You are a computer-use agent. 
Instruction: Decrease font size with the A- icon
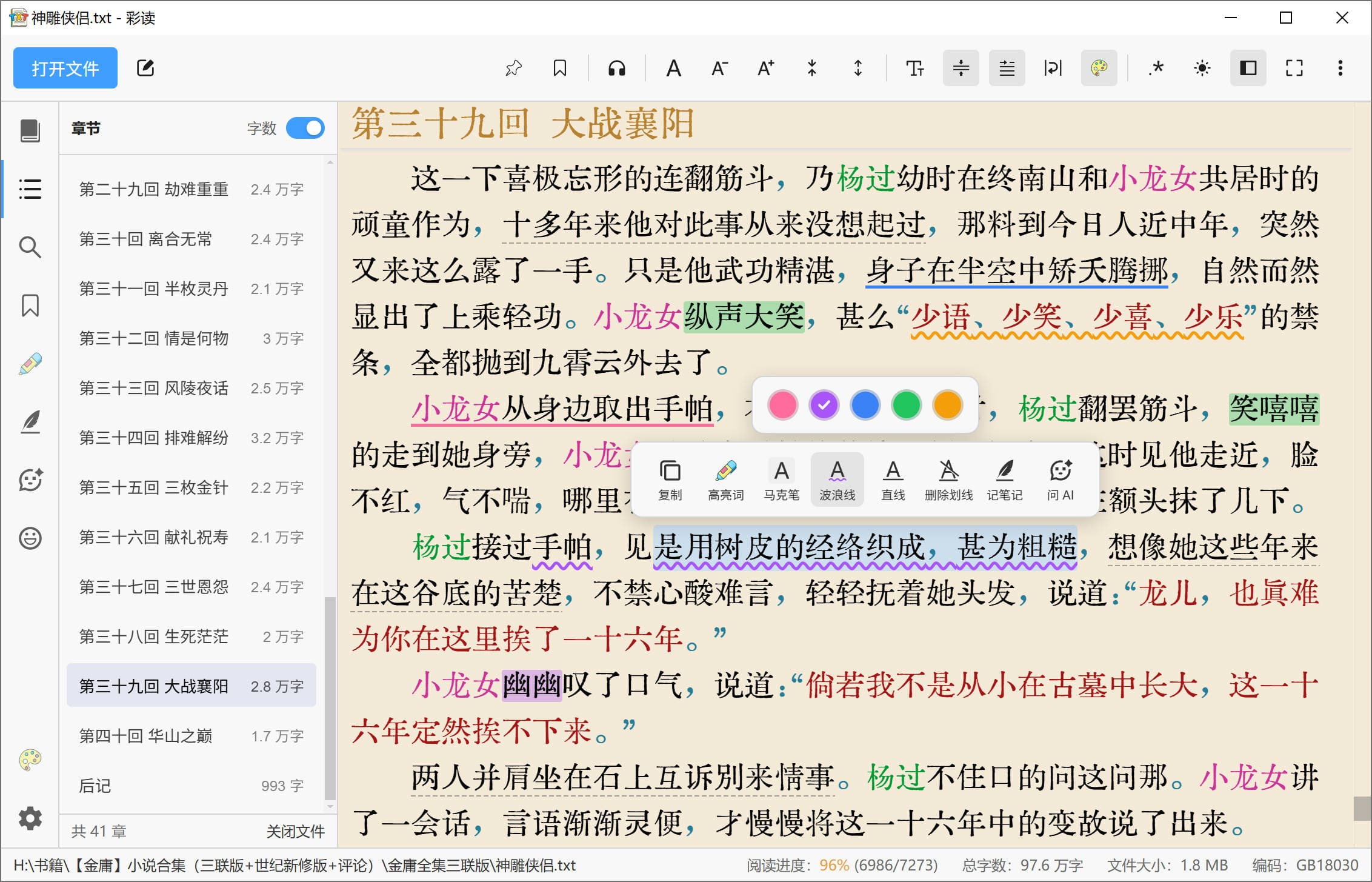[x=719, y=68]
